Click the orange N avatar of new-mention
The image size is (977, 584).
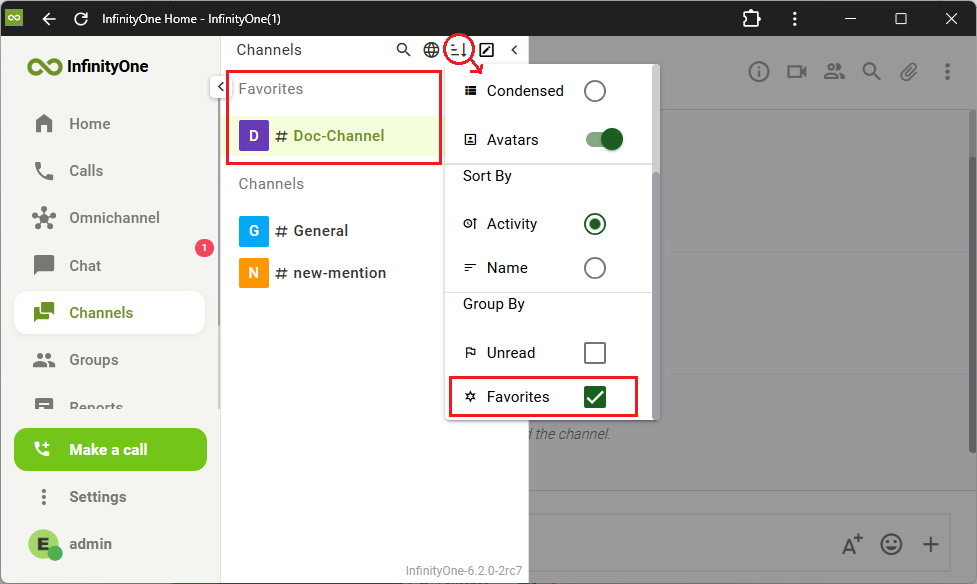click(x=254, y=273)
